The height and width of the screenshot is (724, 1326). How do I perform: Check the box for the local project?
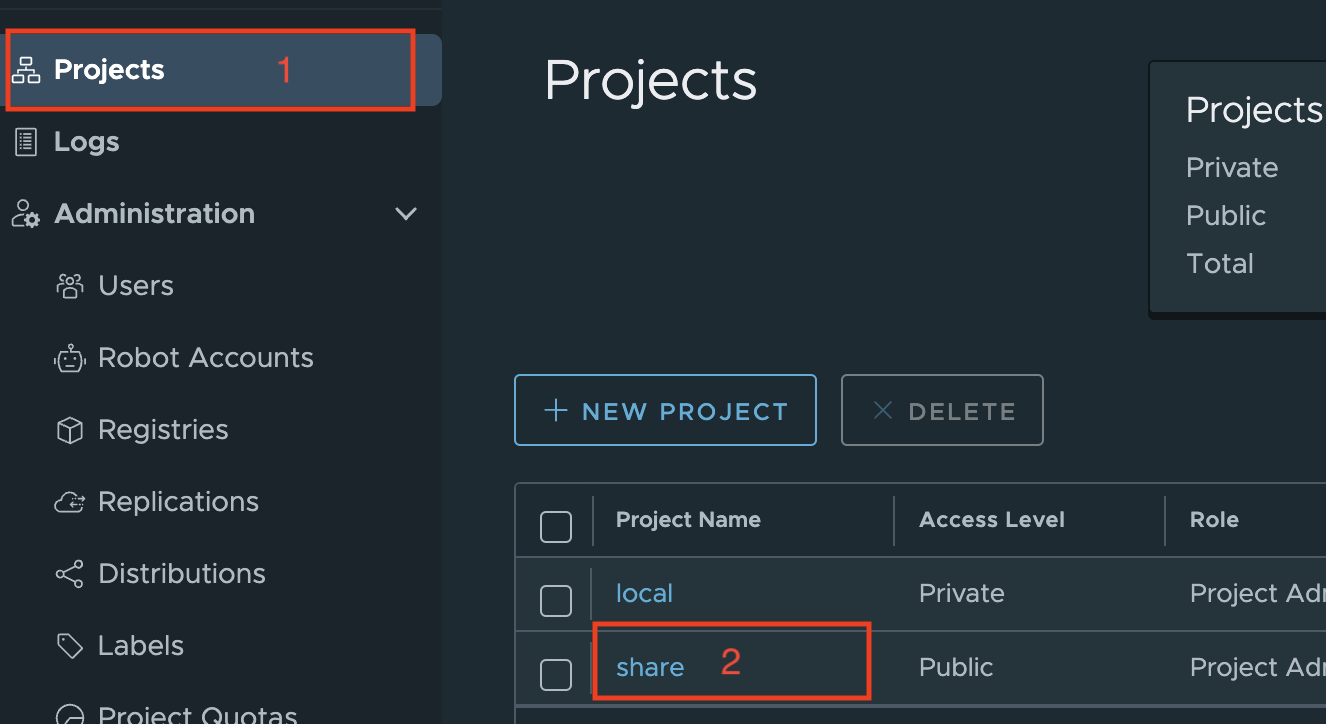556,601
